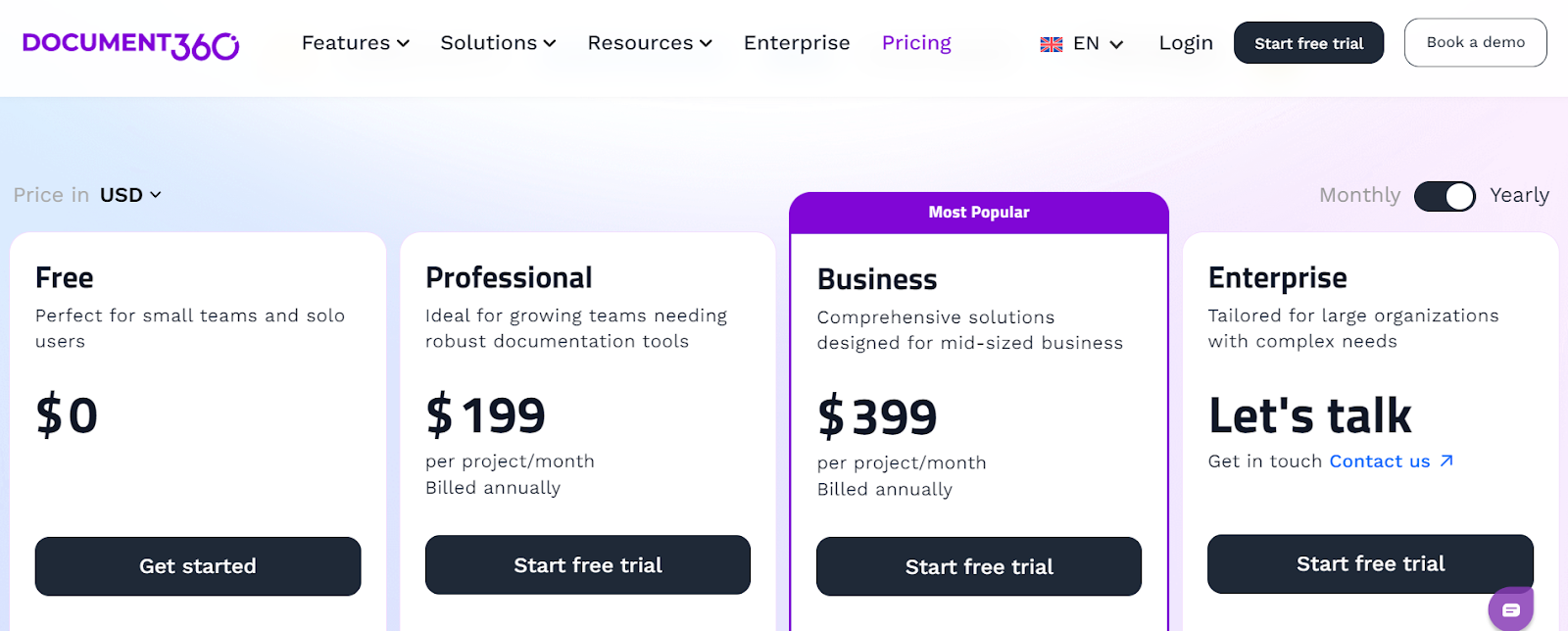Expand the Solutions dropdown menu
1568x631 pixels.
498,43
